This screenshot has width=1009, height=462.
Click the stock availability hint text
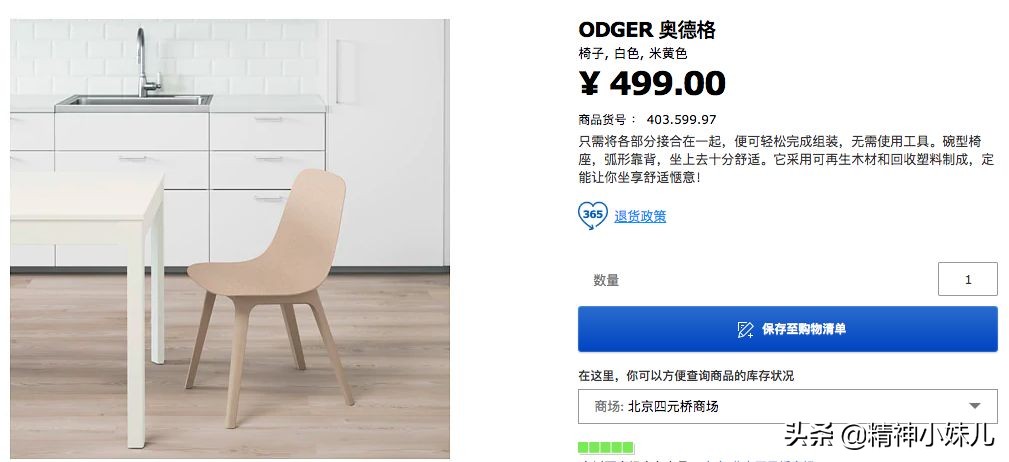(x=686, y=375)
